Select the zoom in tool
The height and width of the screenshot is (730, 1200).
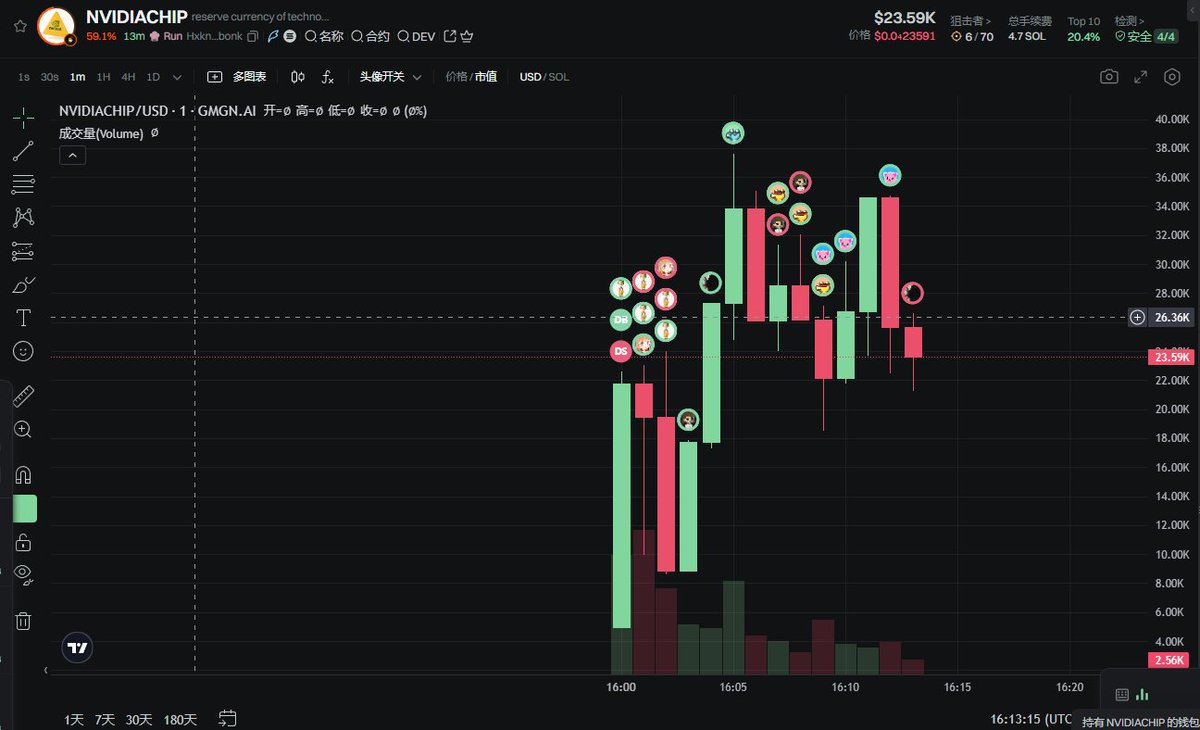click(x=23, y=430)
